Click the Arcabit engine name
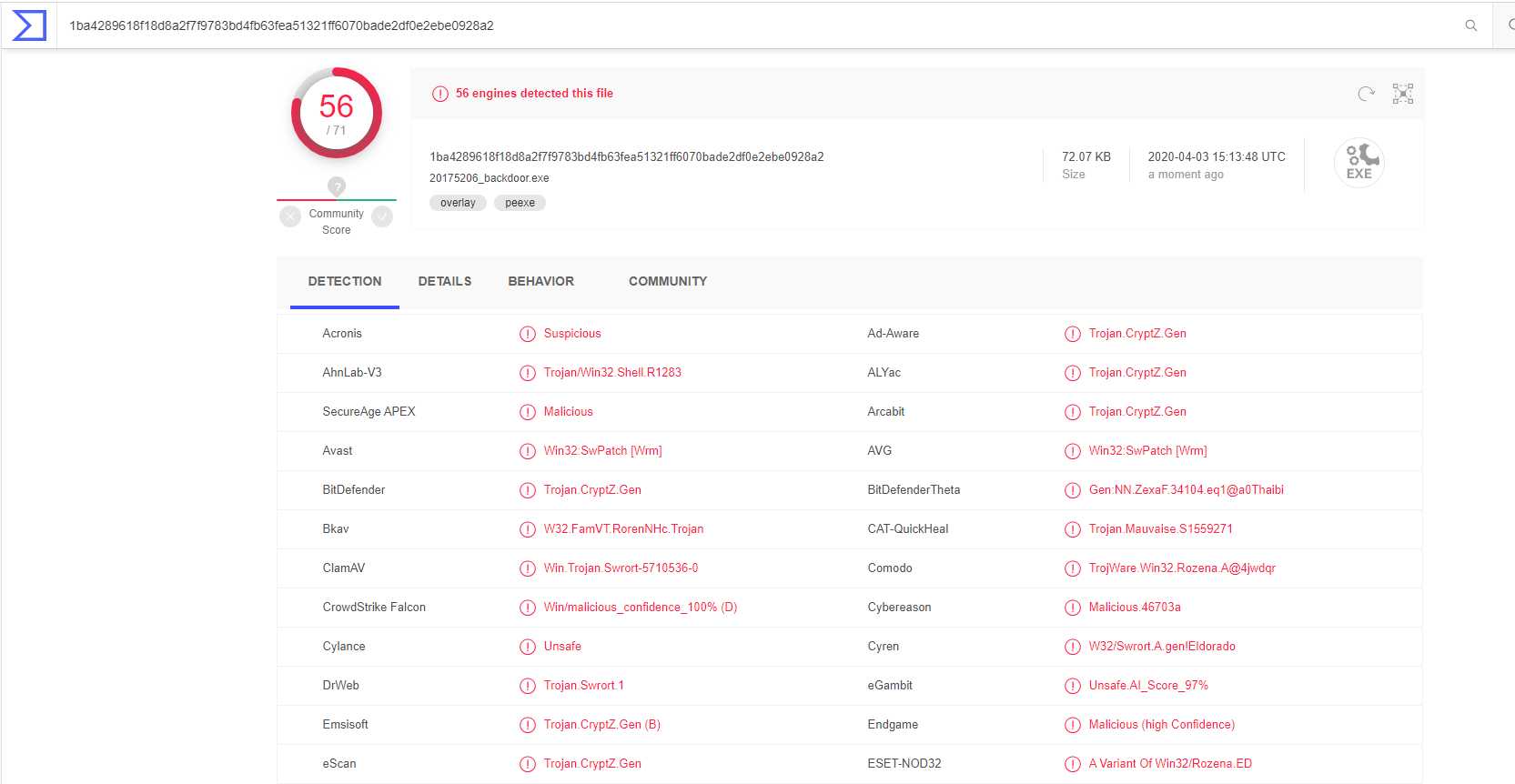1515x784 pixels. pos(886,411)
